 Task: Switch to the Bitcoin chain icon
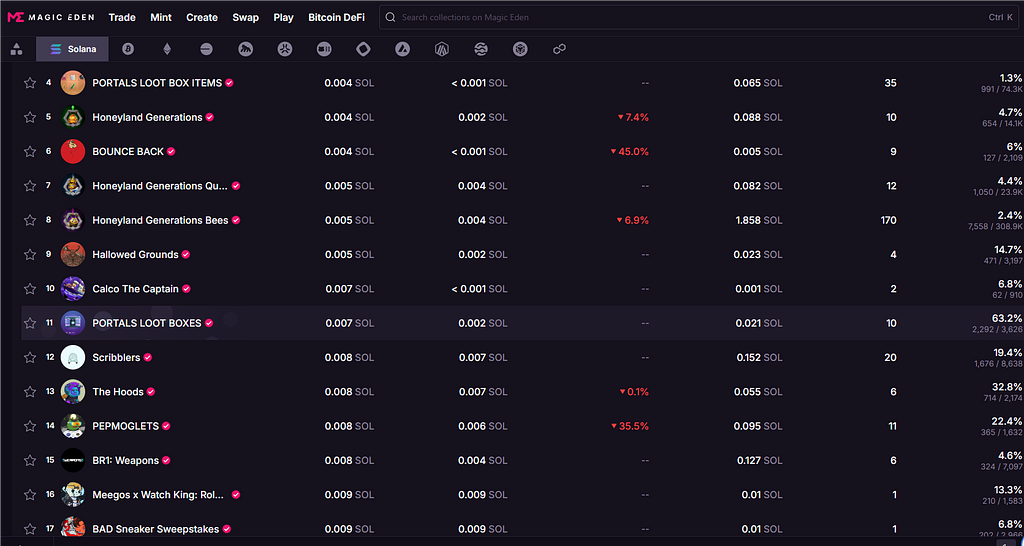click(x=128, y=49)
